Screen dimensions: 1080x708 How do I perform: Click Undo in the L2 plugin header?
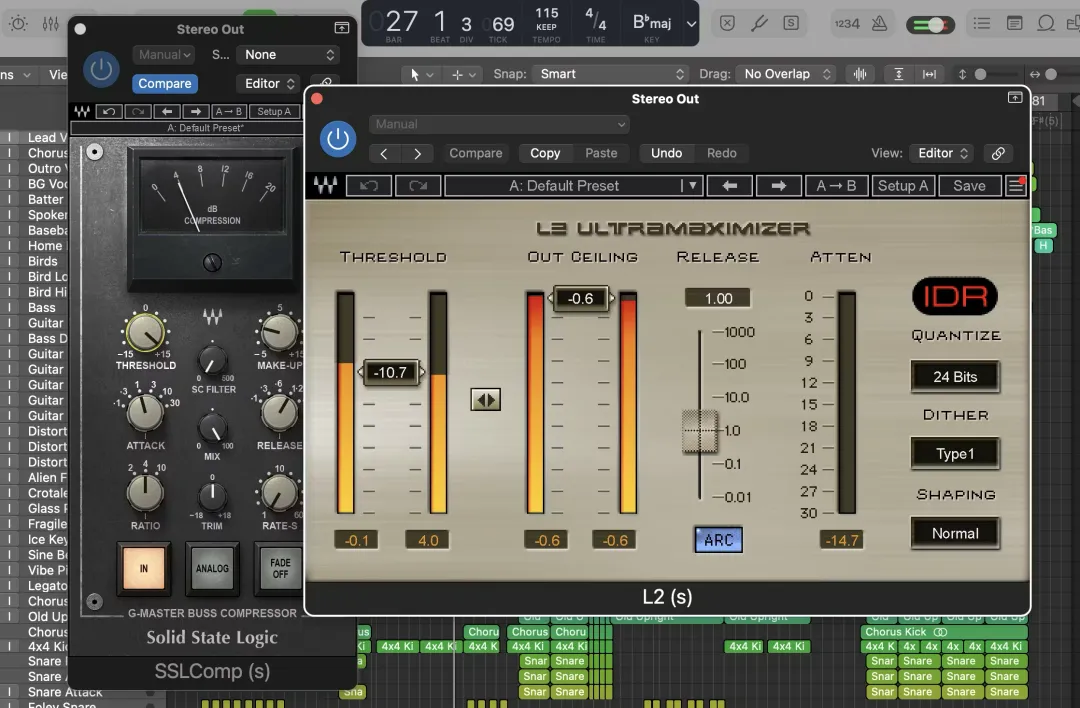point(666,154)
